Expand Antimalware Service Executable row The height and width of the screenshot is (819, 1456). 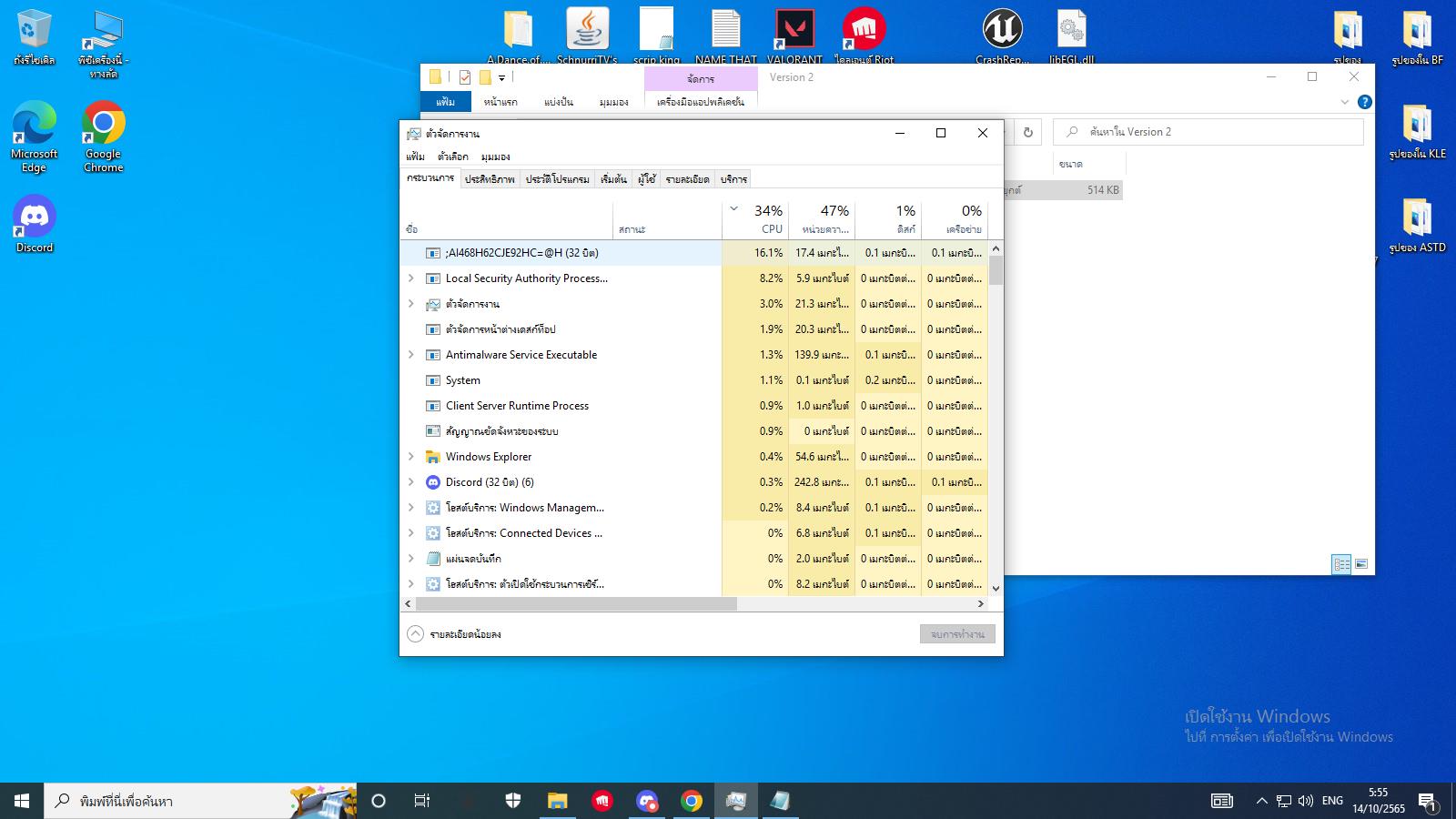point(410,355)
